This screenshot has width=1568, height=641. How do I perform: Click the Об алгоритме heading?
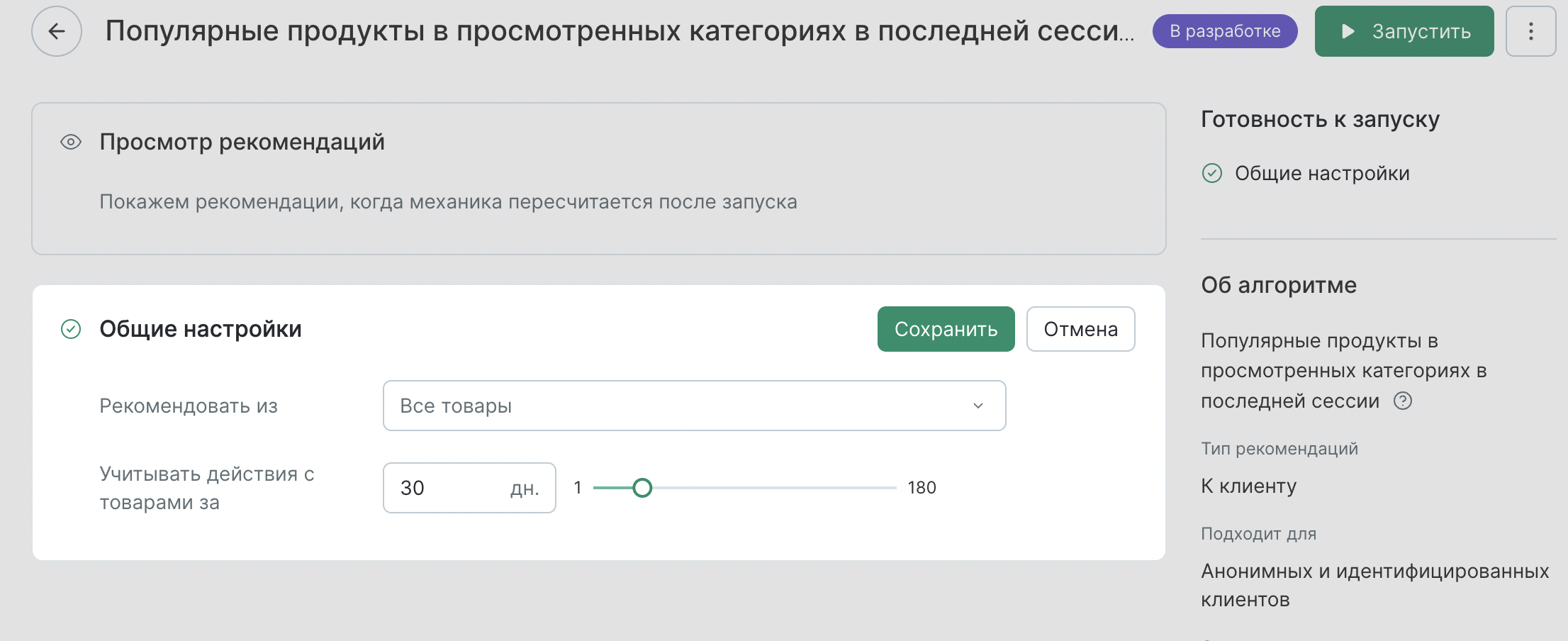point(1279,285)
